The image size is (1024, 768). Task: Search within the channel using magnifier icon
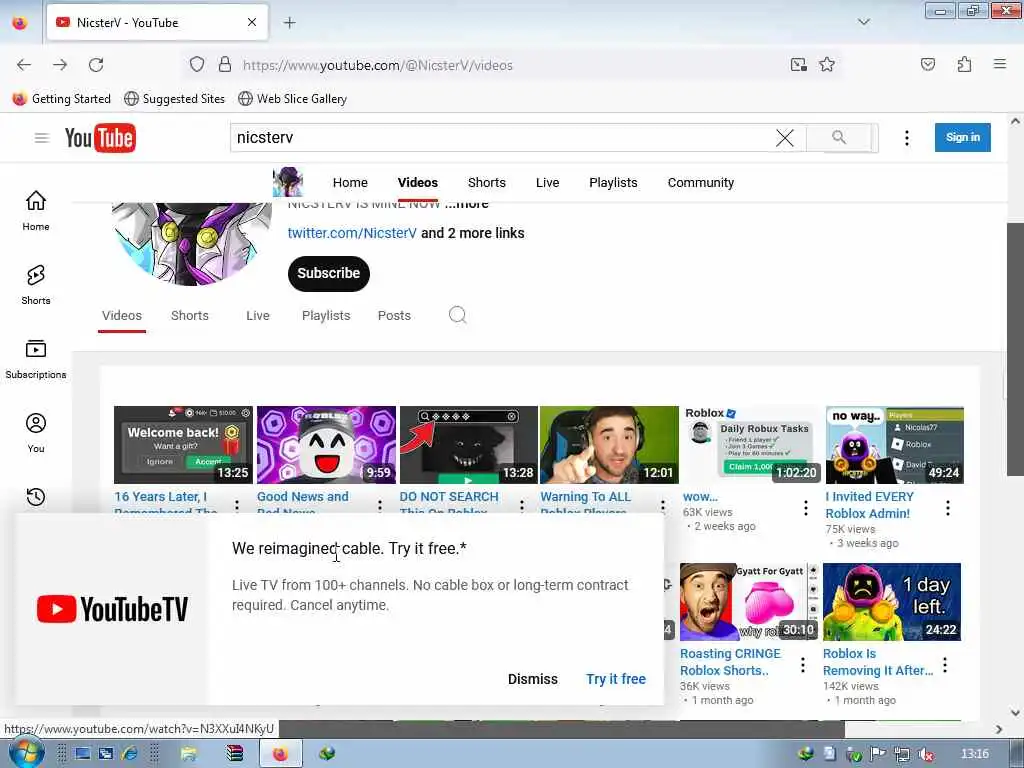[458, 315]
